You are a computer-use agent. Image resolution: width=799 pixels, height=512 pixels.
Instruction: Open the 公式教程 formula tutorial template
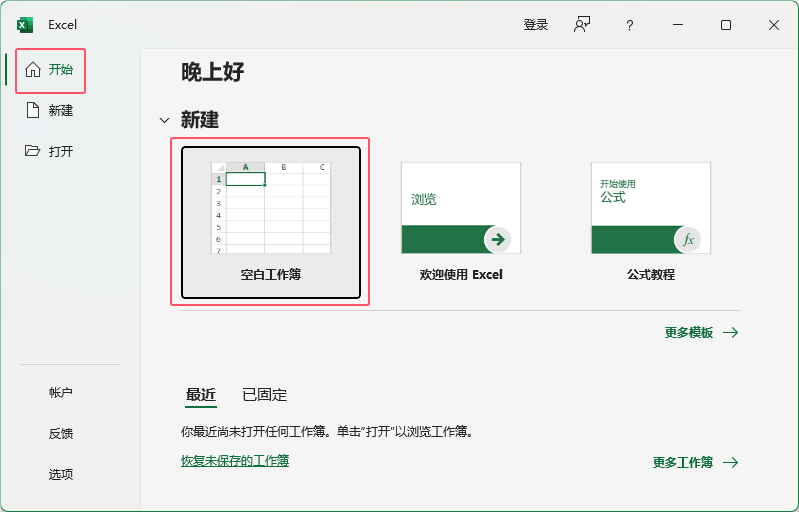point(651,222)
